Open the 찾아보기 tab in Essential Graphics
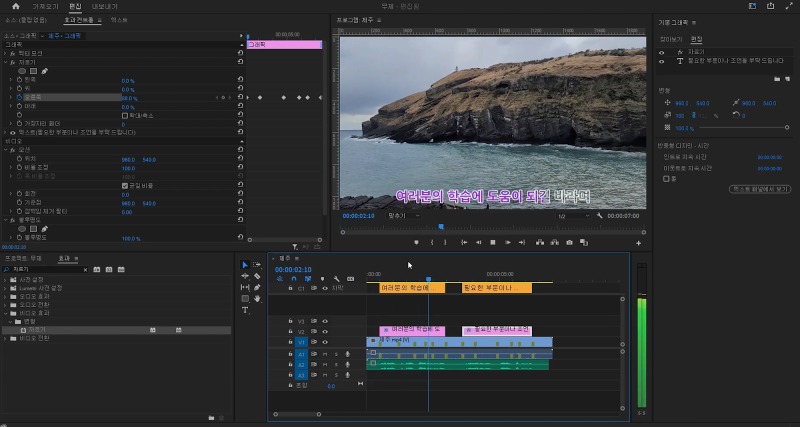The image size is (800, 427). [669, 39]
